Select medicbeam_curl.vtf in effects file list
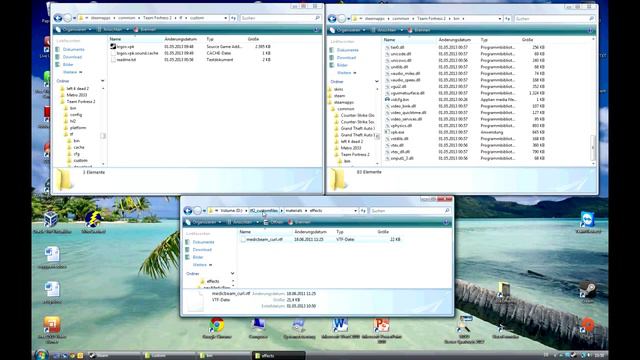 (264, 240)
